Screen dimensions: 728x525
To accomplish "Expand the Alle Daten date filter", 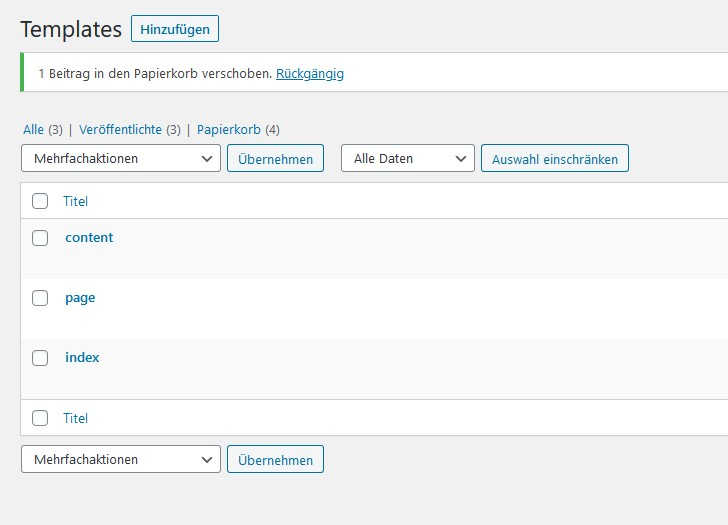I will coord(408,158).
